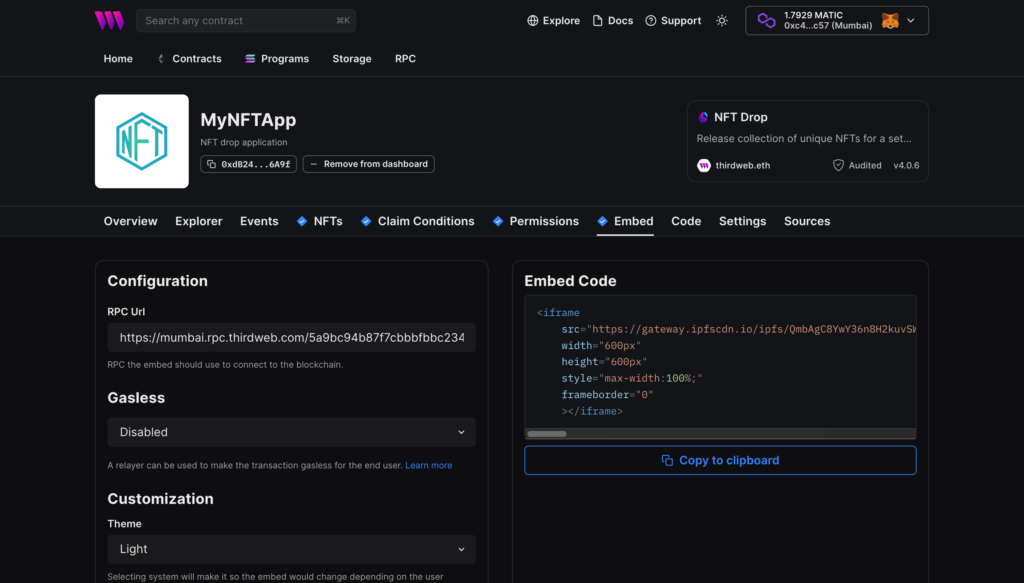Open the Gasless Disabled dropdown
This screenshot has width=1024, height=583.
(x=291, y=432)
